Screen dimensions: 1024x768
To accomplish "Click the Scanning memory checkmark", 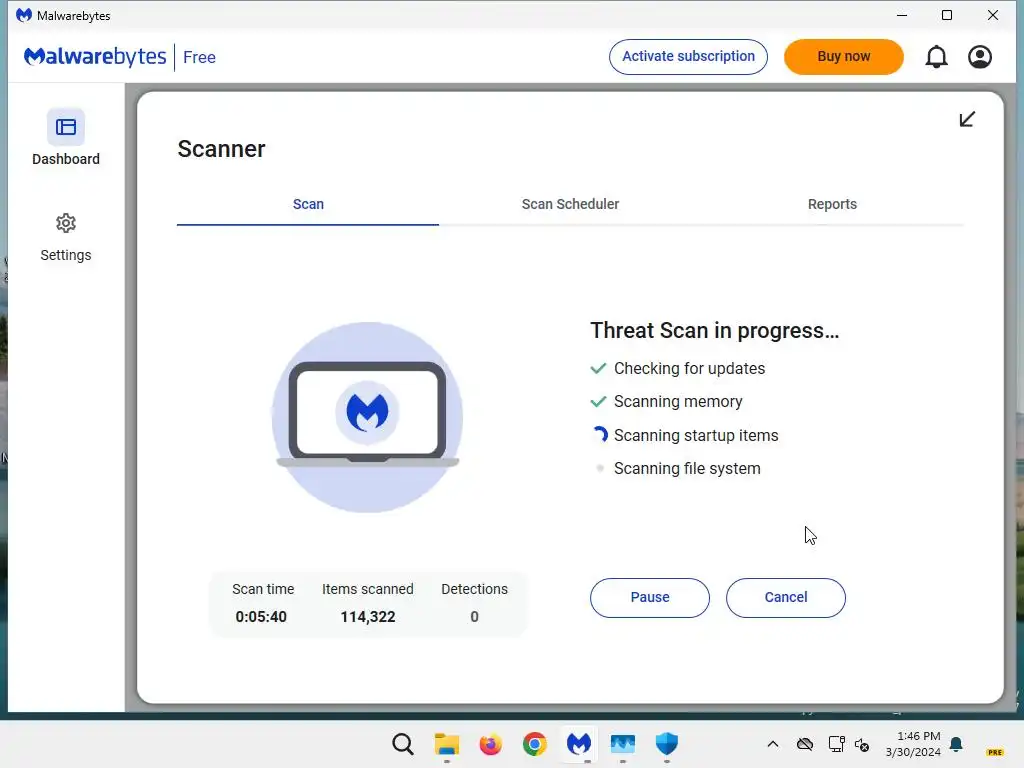I will coord(598,402).
